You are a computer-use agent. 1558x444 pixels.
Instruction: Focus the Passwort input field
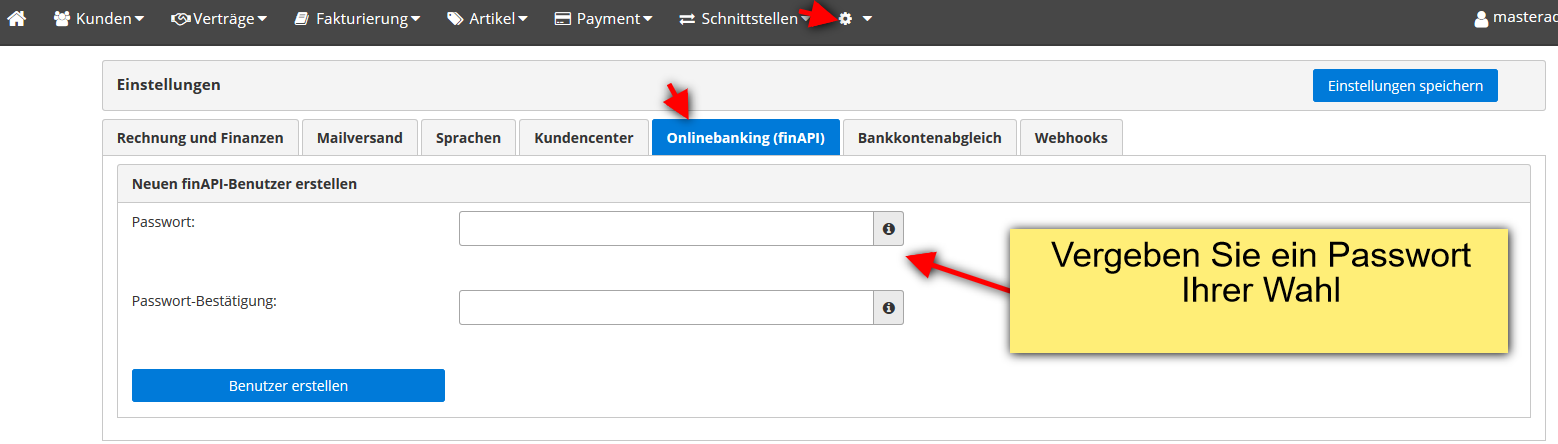tap(666, 229)
